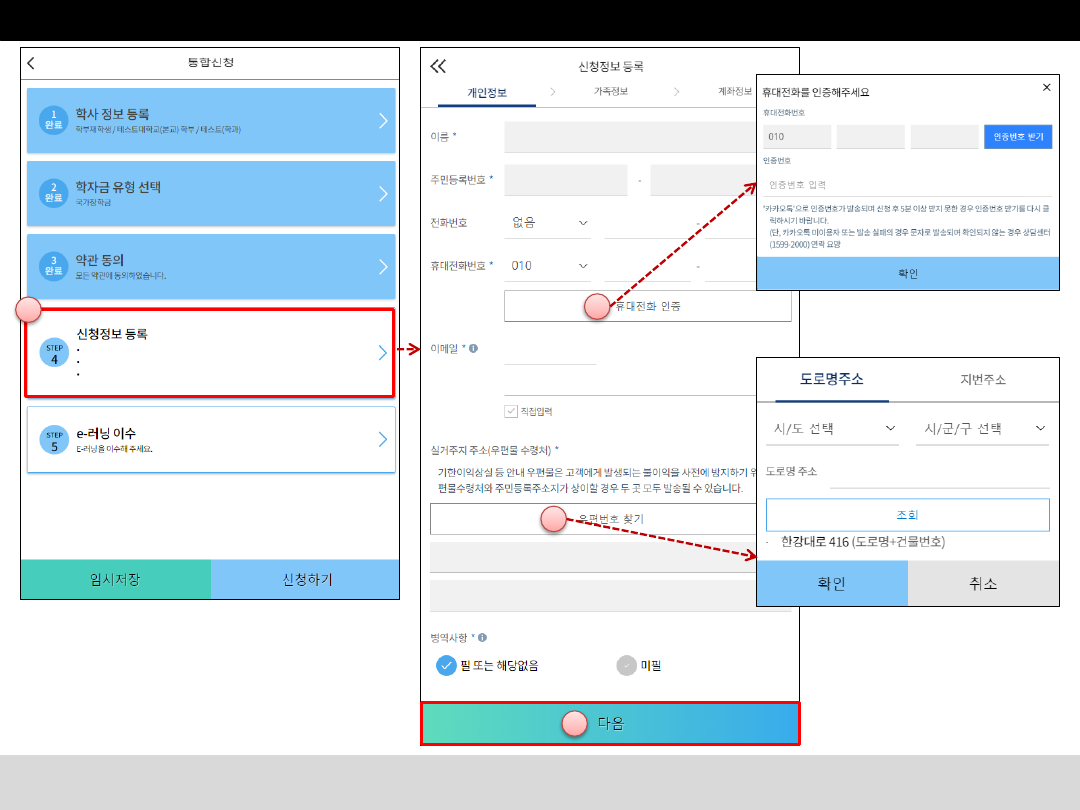Click the double-chevron back icon beside 신청정보 등록
1080x810 pixels.
tap(438, 67)
